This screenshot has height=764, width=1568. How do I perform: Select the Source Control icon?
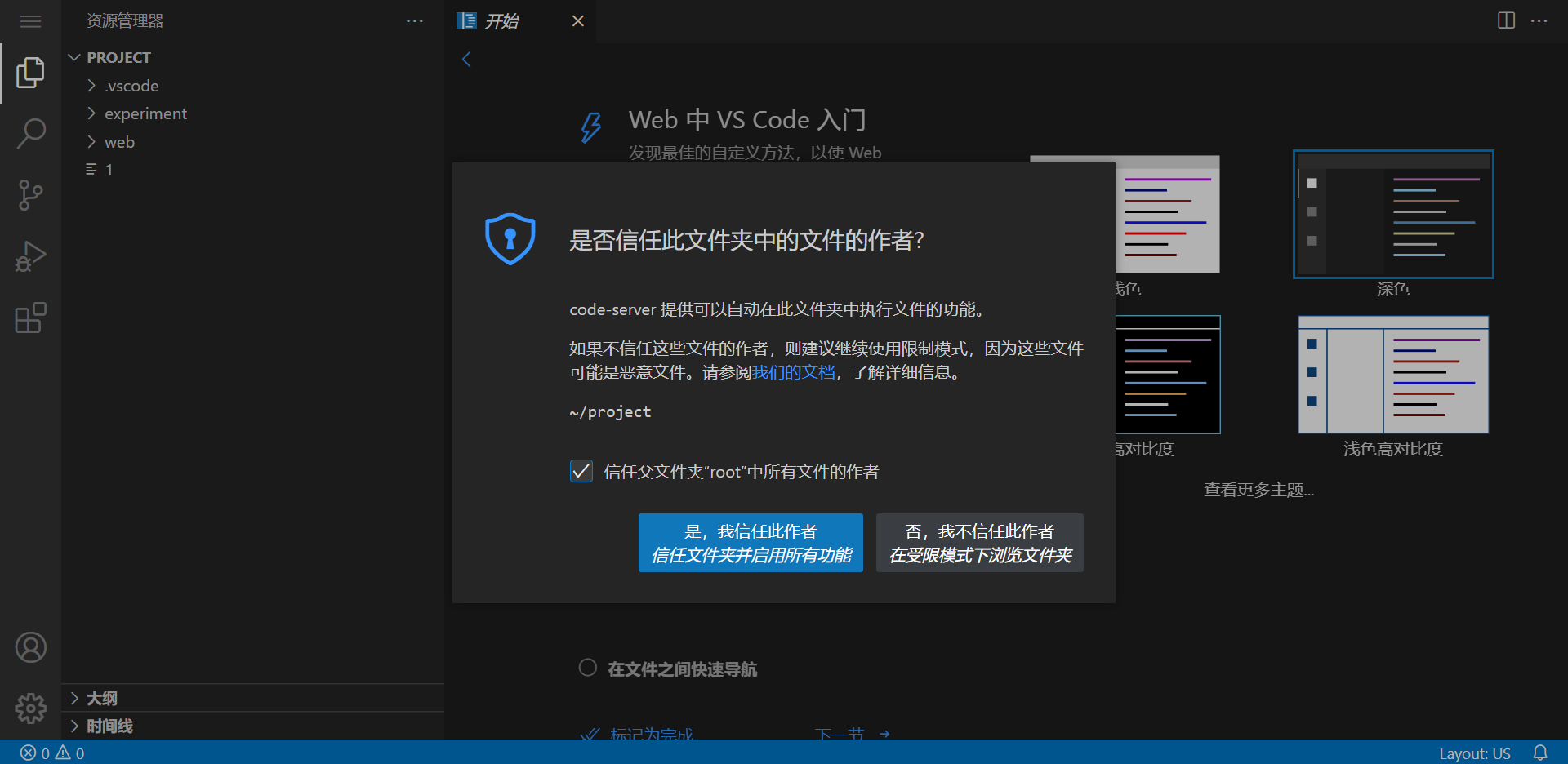[30, 194]
